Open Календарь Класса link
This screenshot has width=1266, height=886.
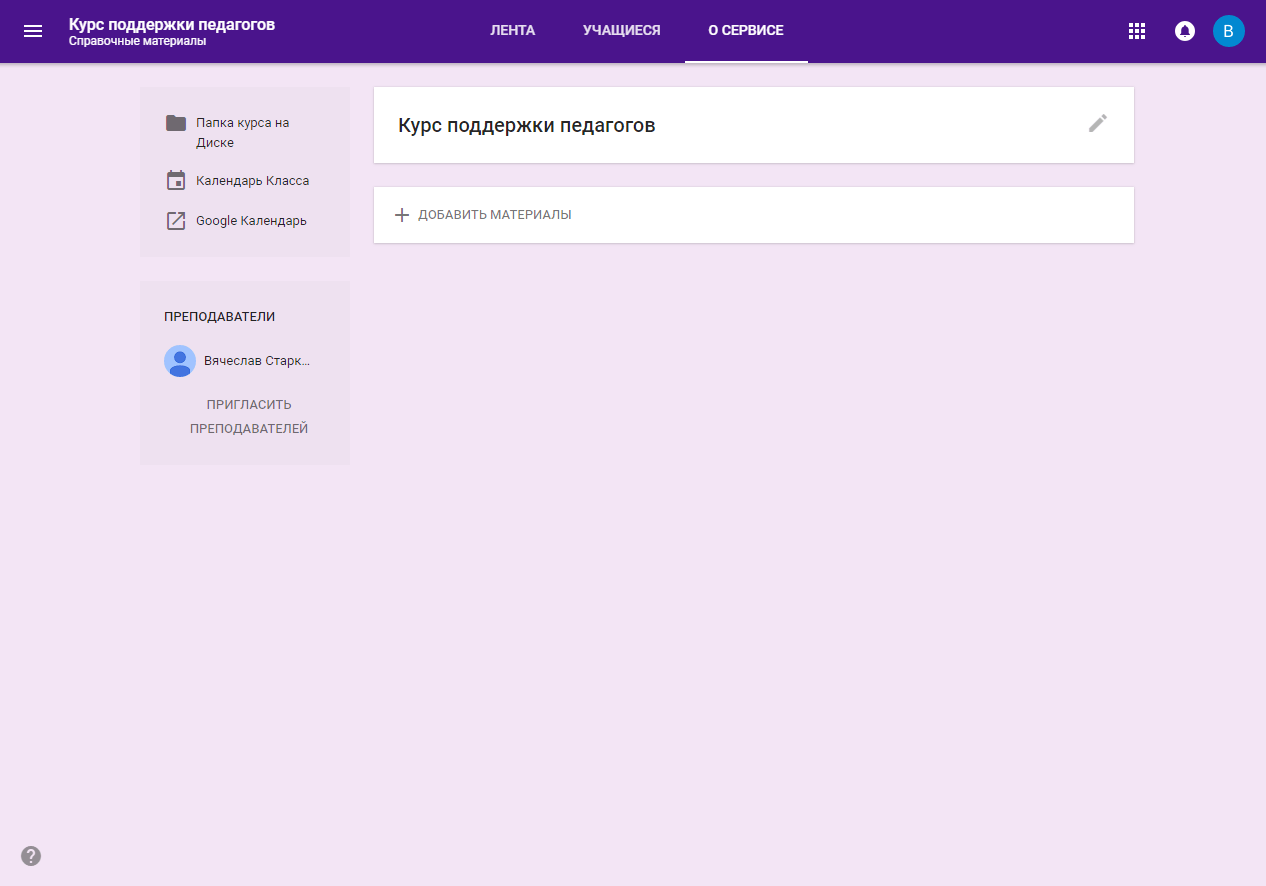click(x=252, y=181)
